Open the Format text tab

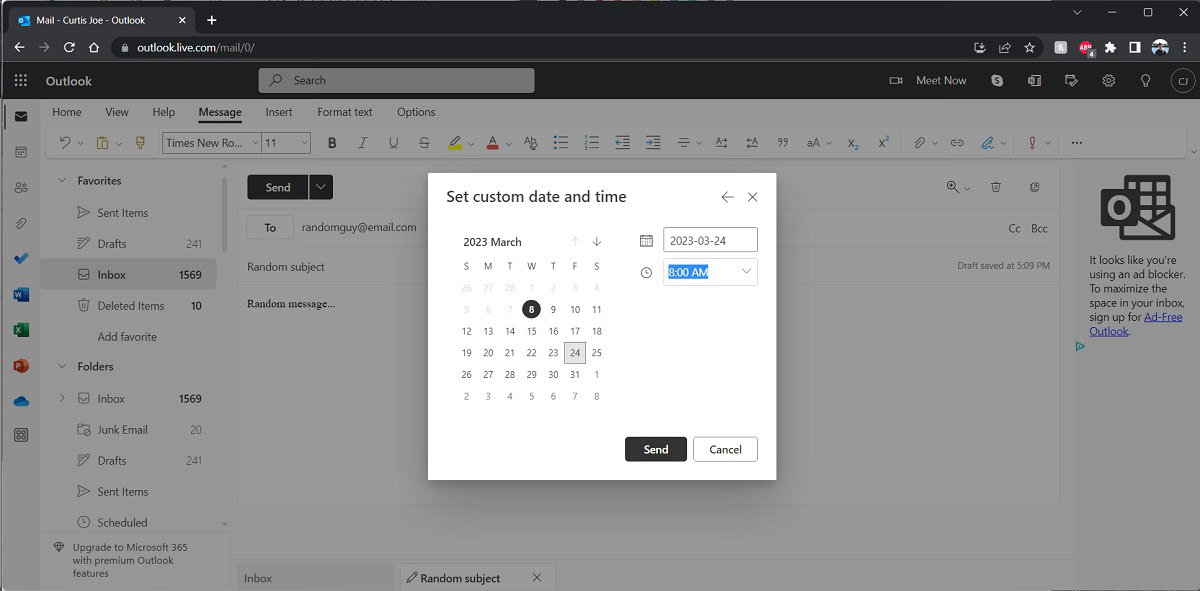tap(345, 112)
